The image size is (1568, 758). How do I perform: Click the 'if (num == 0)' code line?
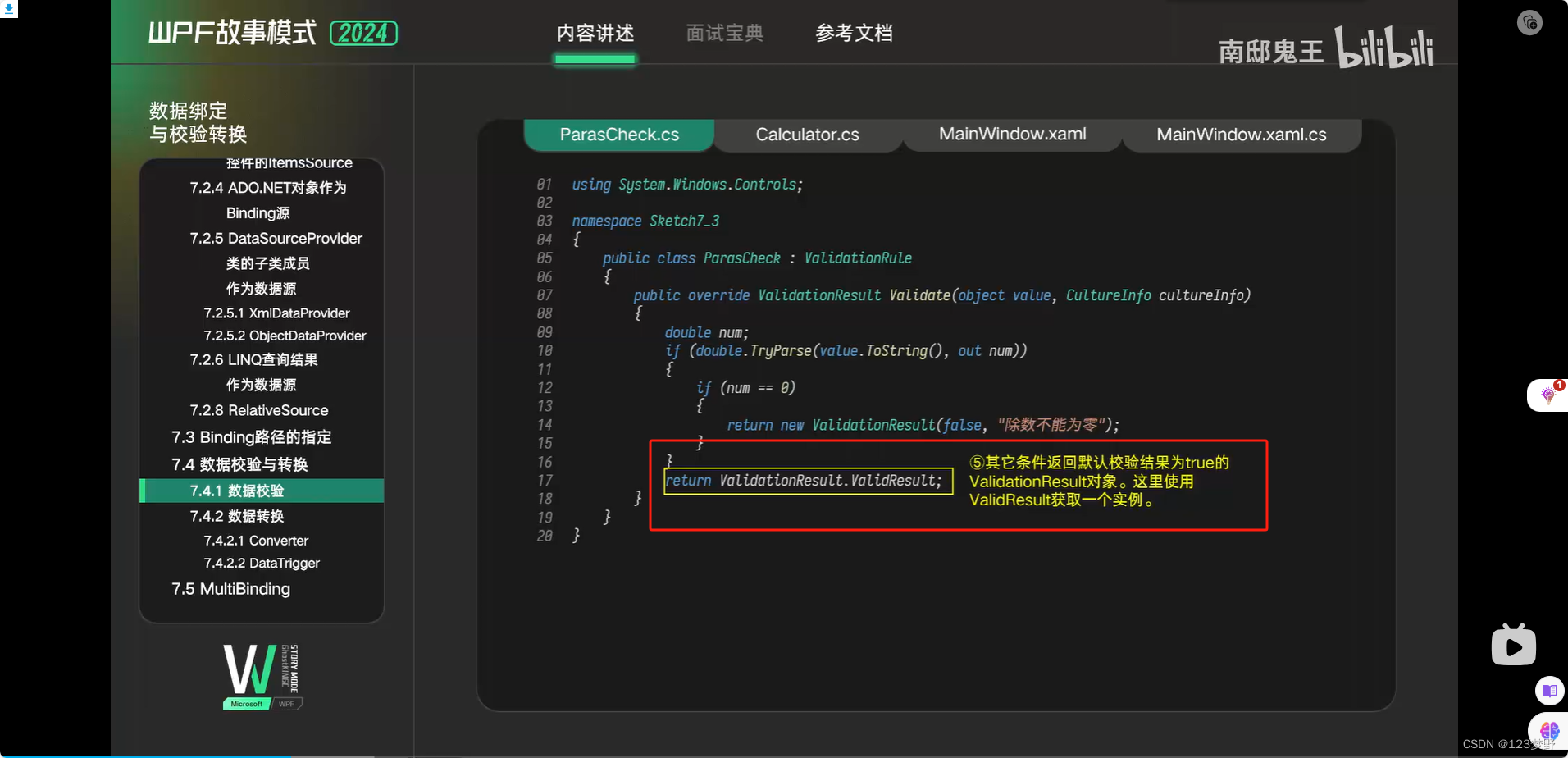pos(745,388)
